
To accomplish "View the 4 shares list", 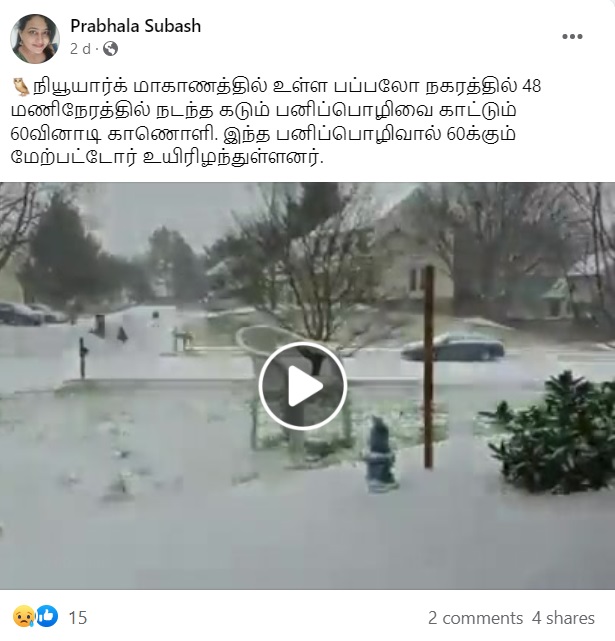I will [x=563, y=618].
